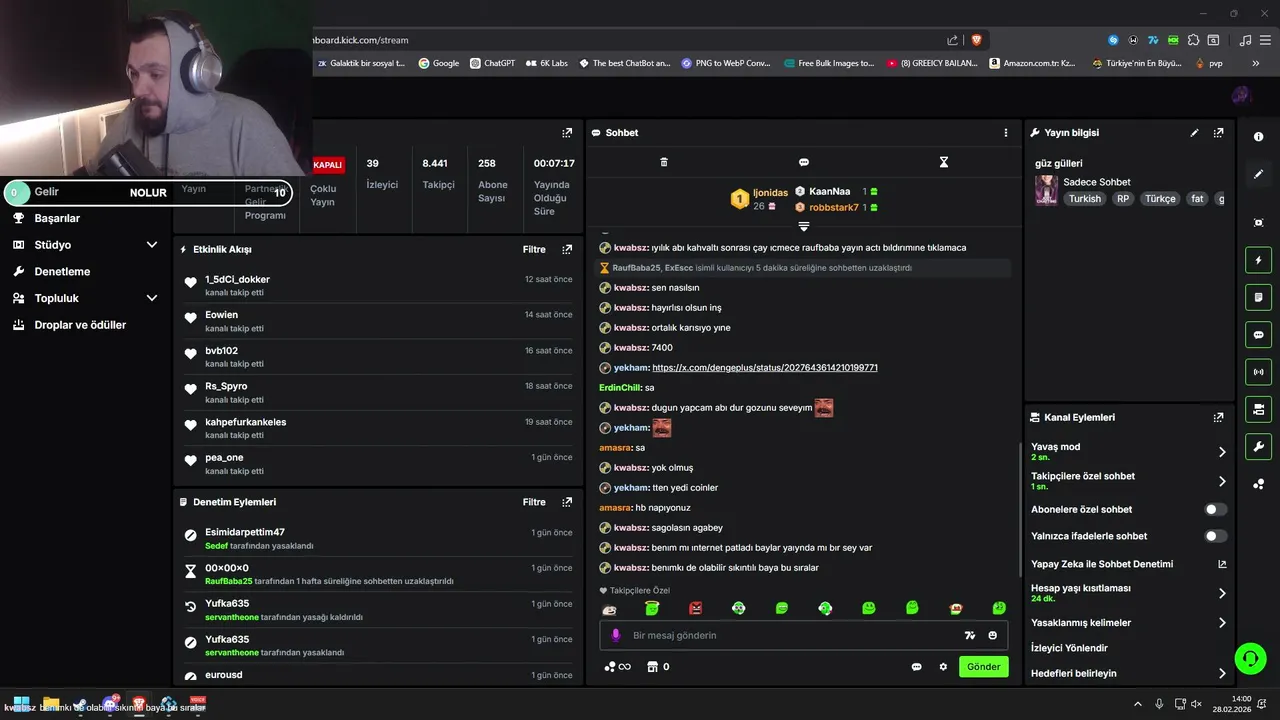Image resolution: width=1280 pixels, height=720 pixels.
Task: Click the broadcast signal icon in right sidebar
Action: [1258, 372]
